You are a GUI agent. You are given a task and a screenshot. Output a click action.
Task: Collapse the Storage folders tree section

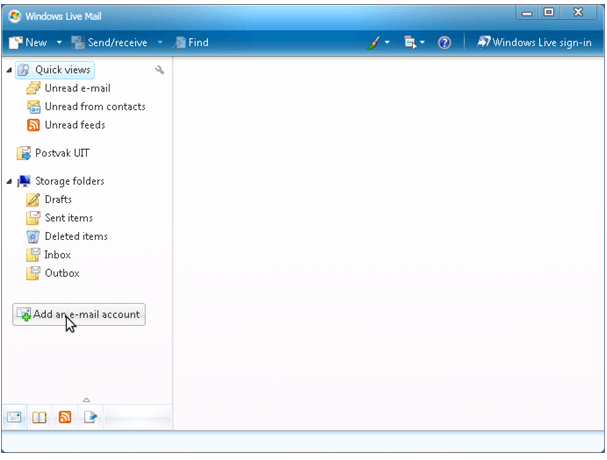(9, 181)
